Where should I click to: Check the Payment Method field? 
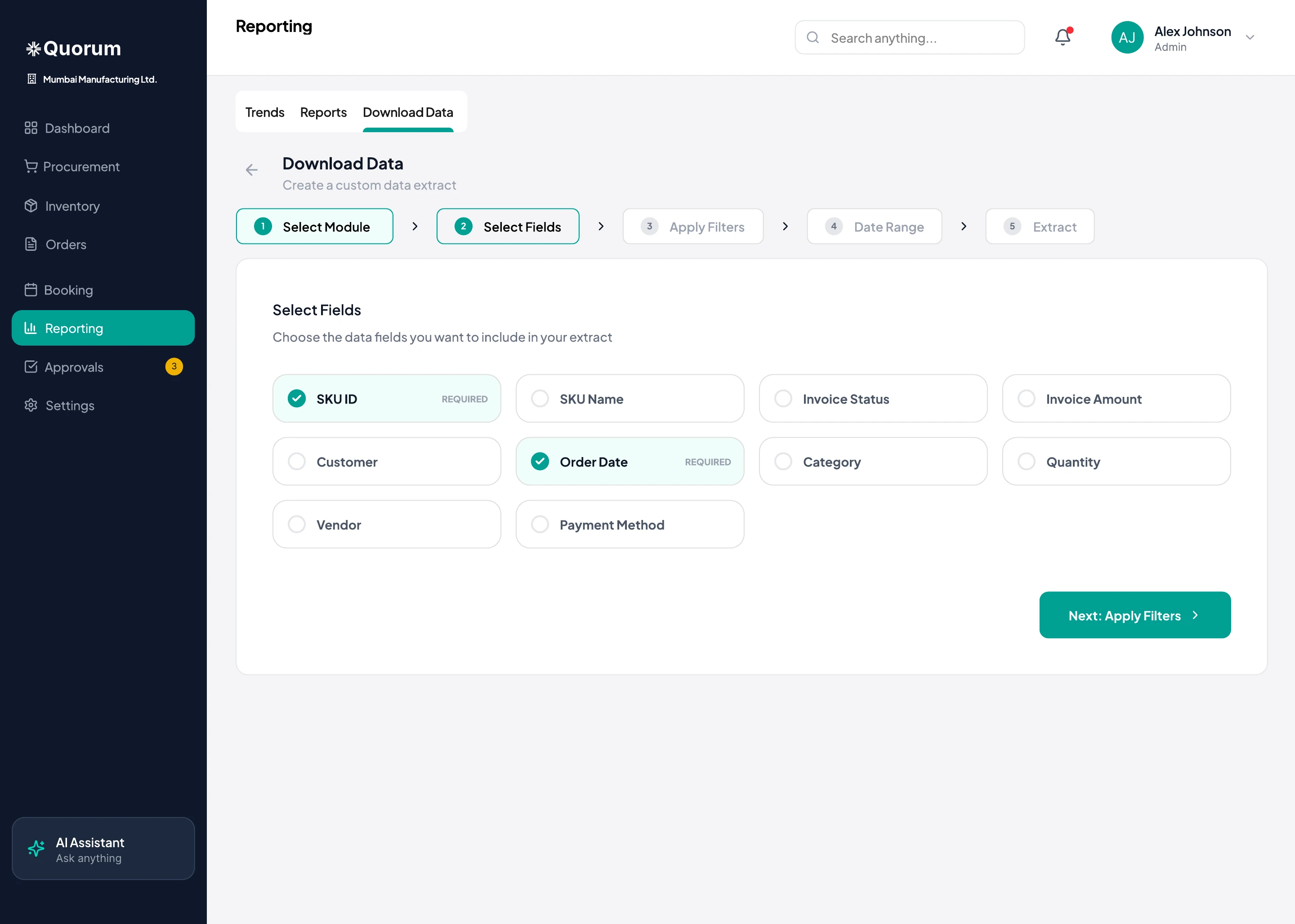(630, 524)
